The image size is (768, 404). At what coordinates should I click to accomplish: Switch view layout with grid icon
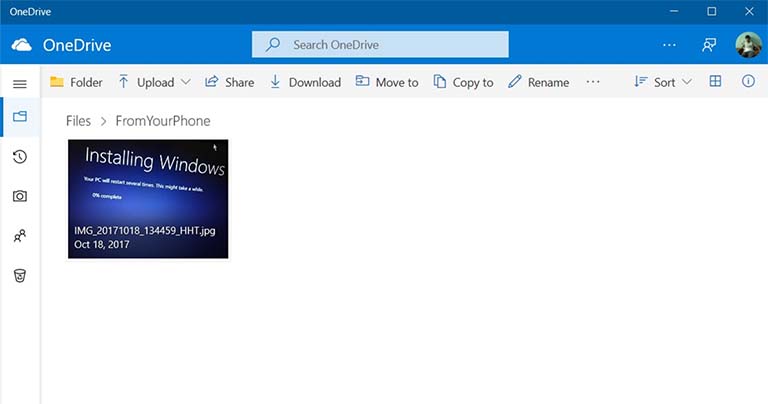[715, 81]
